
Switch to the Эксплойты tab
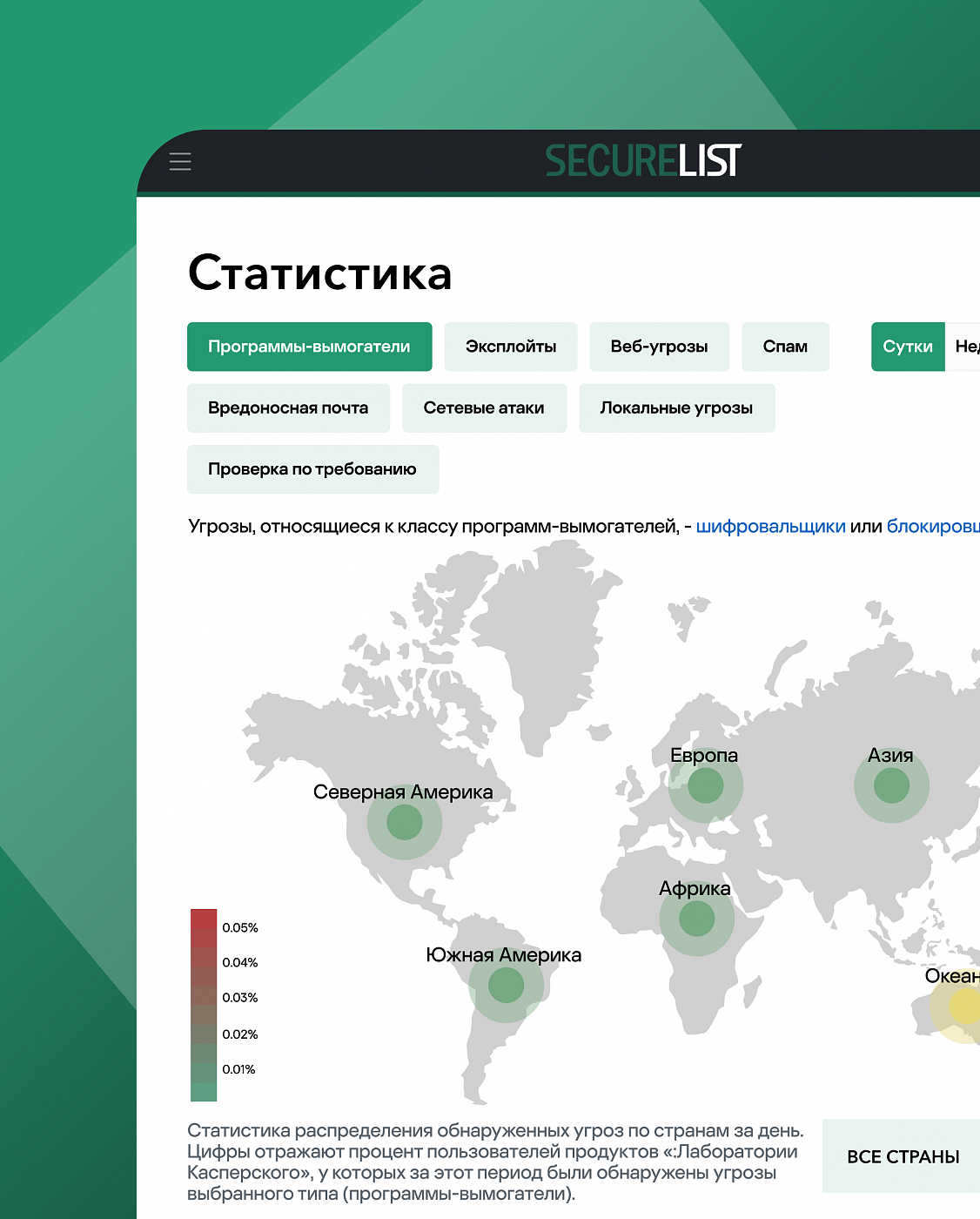pos(511,347)
